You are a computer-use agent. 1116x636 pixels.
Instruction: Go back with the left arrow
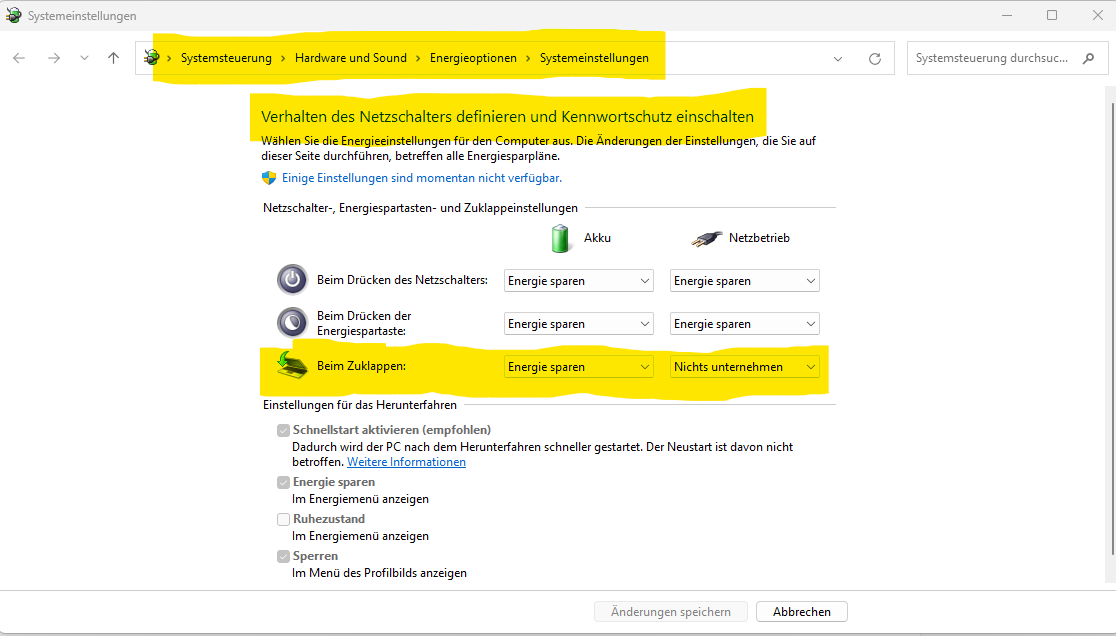19,58
